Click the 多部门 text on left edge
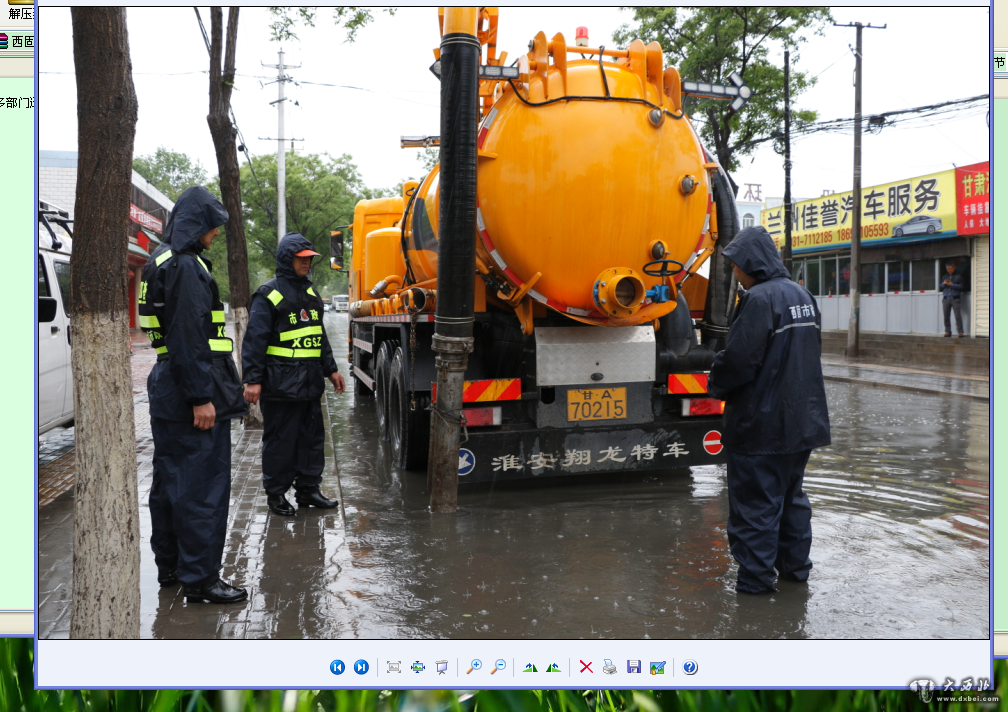Viewport: 1008px width, 712px height. pos(16,102)
